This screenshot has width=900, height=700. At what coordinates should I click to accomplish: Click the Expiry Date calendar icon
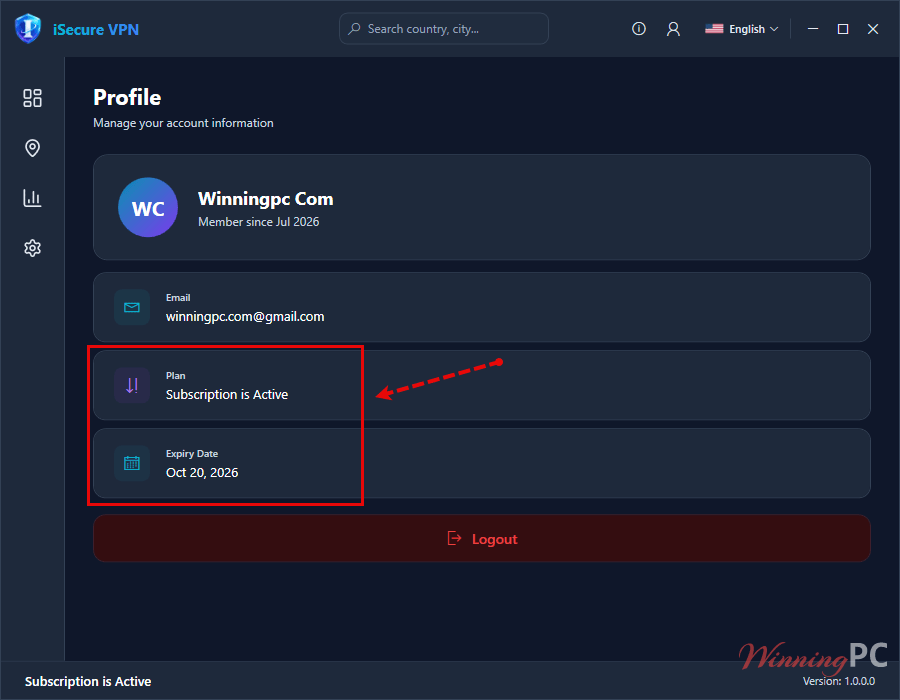tap(132, 463)
